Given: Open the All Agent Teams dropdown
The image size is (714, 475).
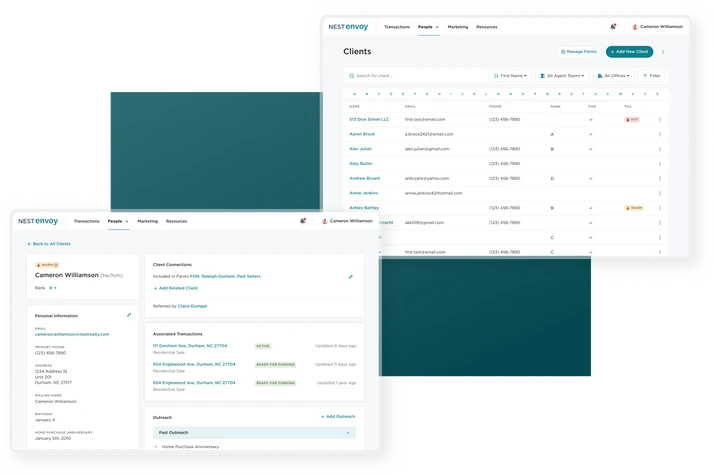Looking at the screenshot, I should point(562,76).
